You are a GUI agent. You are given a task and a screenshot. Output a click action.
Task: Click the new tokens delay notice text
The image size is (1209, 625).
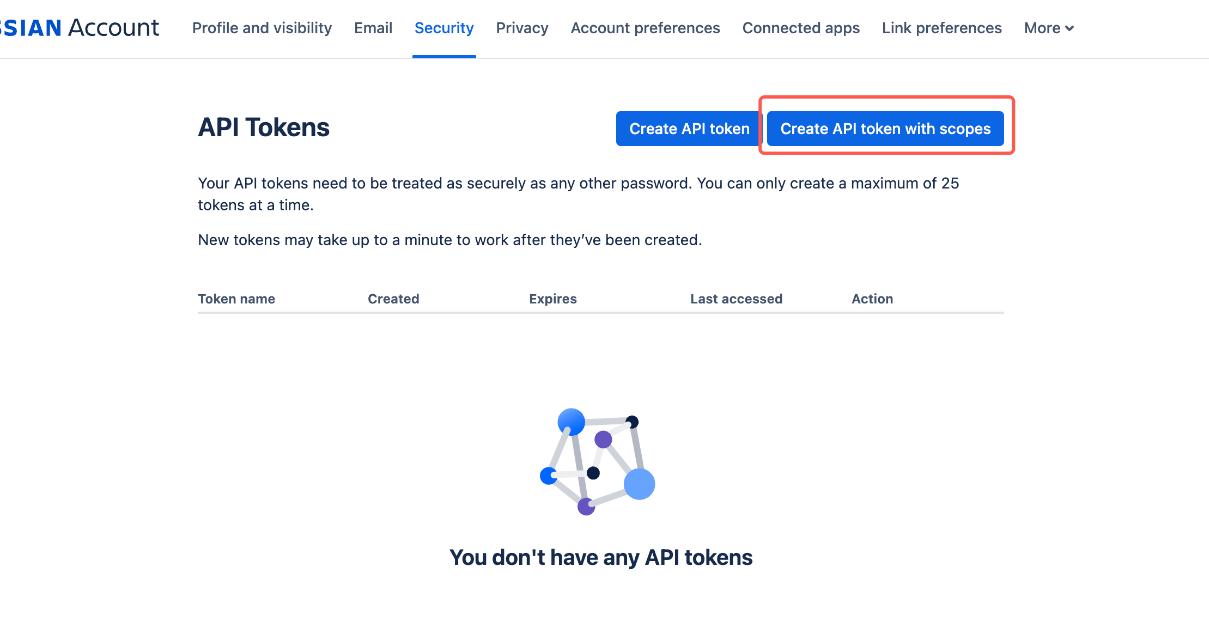click(x=450, y=240)
